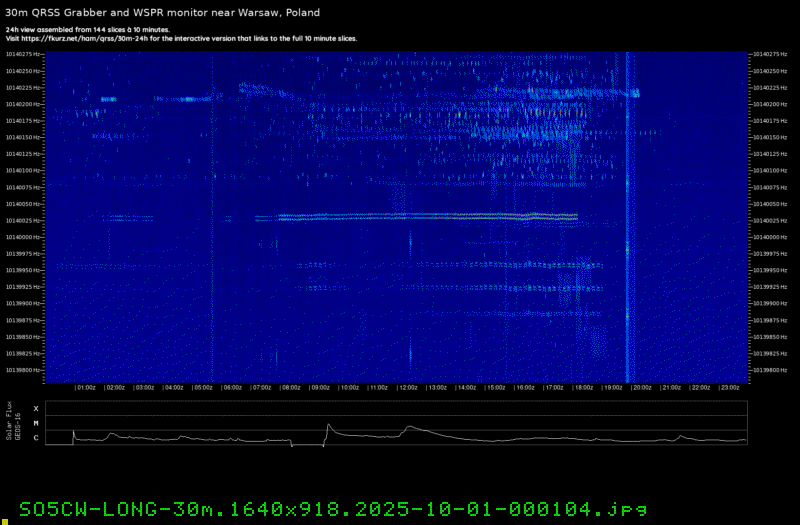Click 10139900 Hz on the right frequency axis

pos(770,304)
